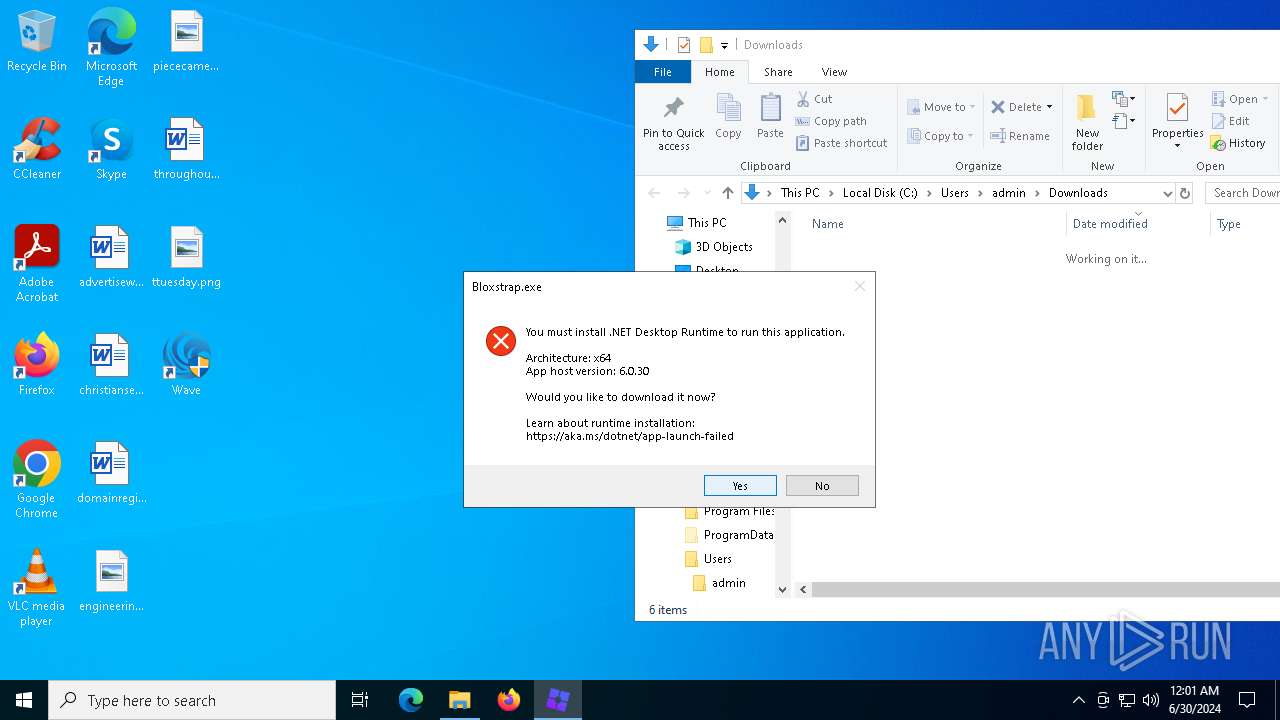Open the Wave desktop shortcut

186,366
